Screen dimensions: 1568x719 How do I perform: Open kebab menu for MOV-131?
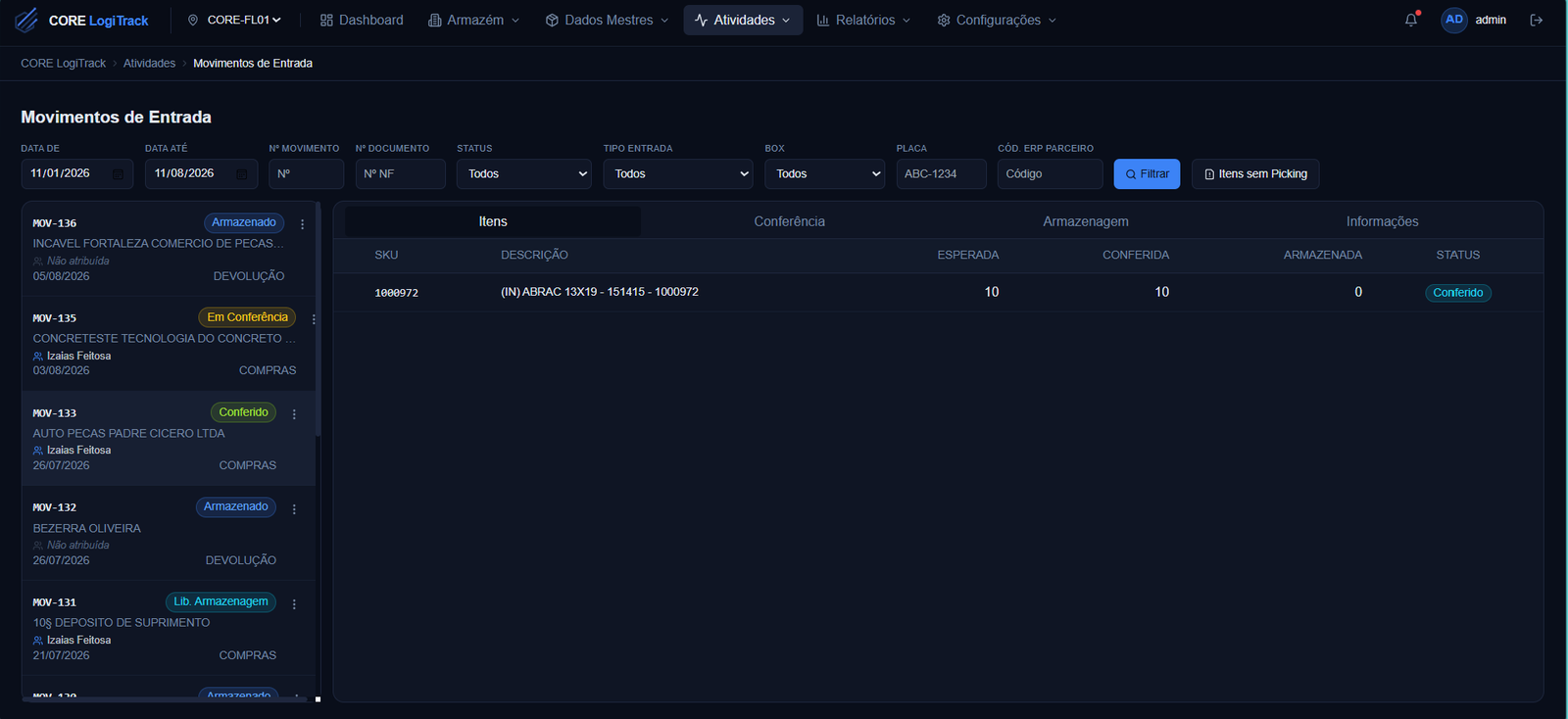pyautogui.click(x=294, y=604)
